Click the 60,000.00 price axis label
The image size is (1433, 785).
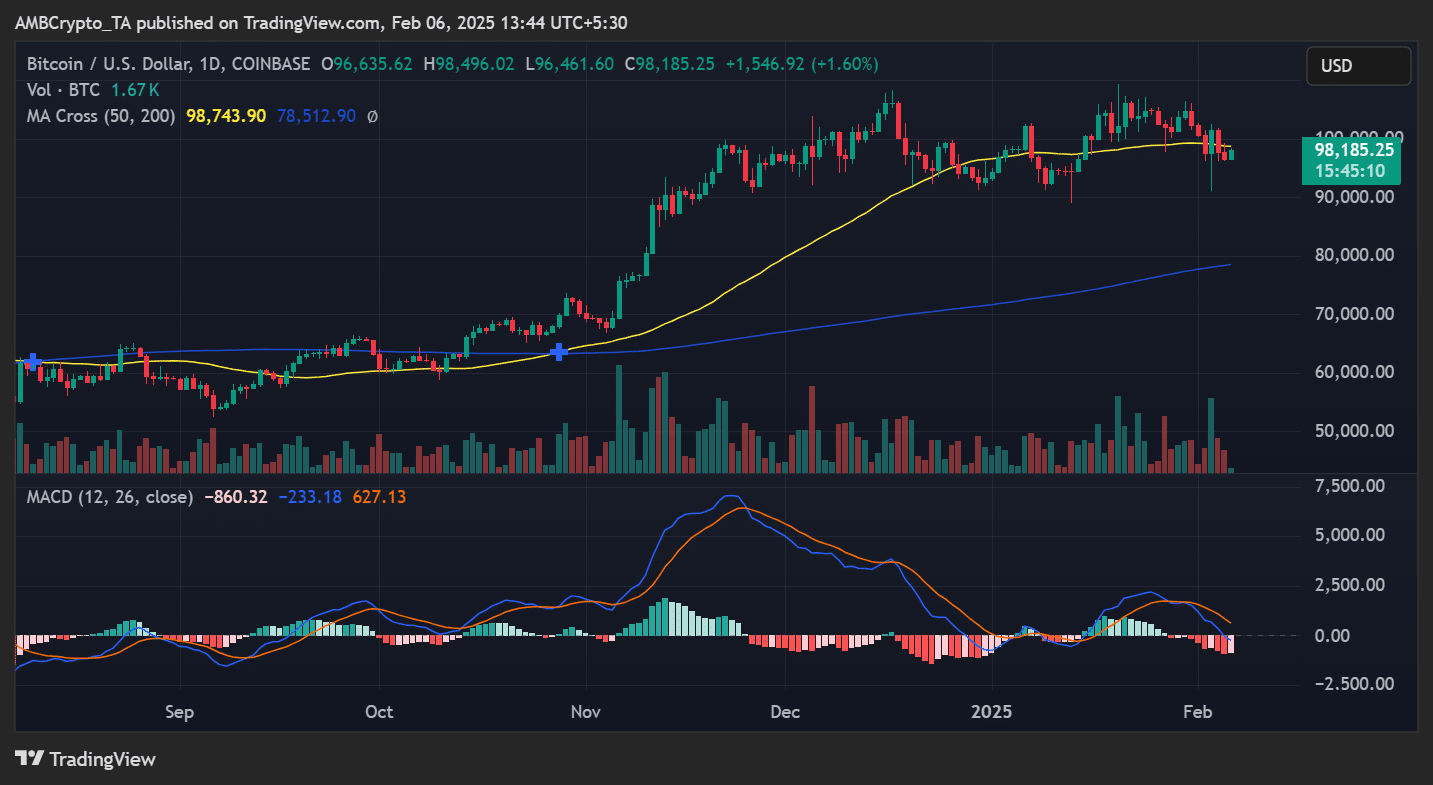1354,372
